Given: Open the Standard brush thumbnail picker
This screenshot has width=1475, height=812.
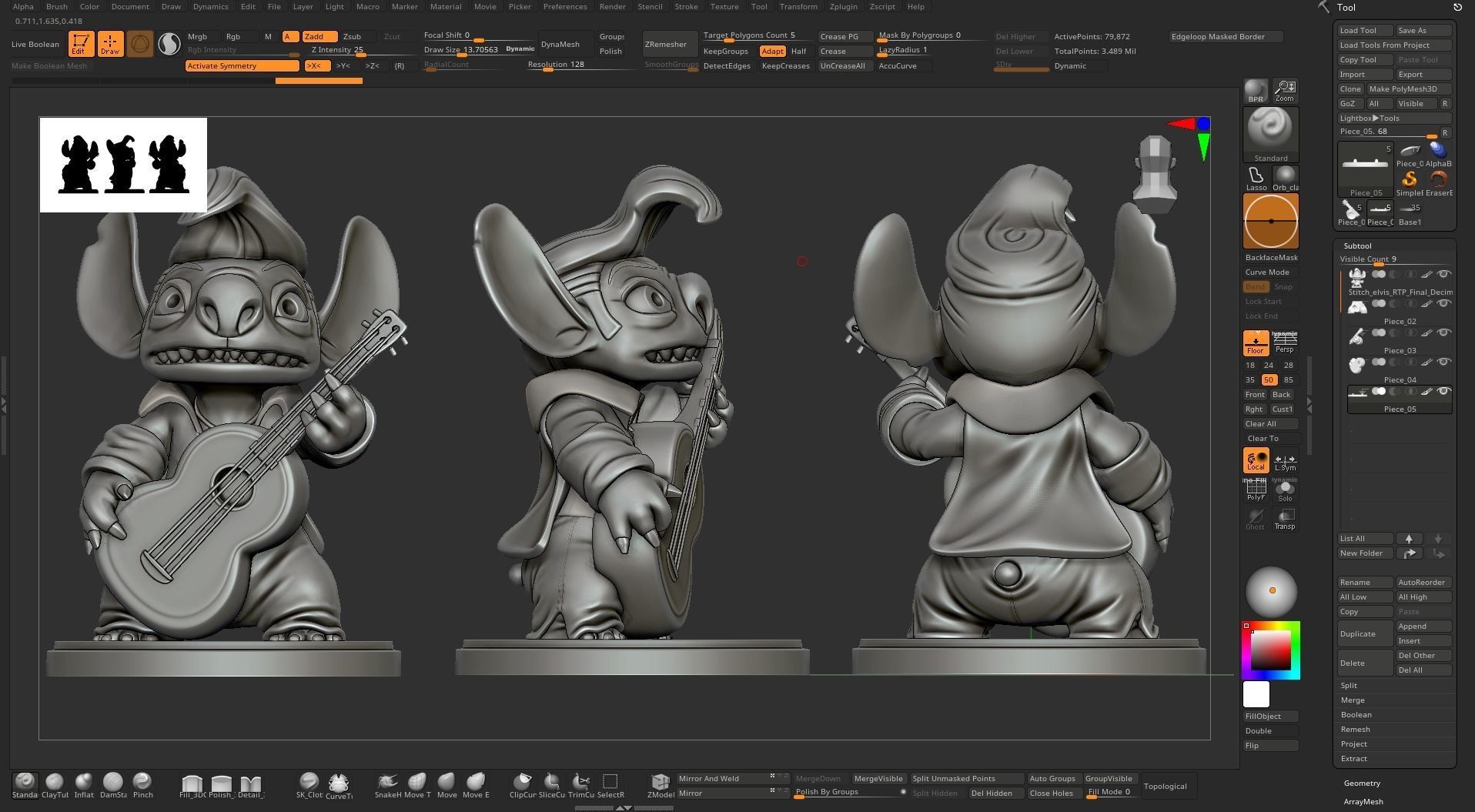Looking at the screenshot, I should coord(1270,134).
